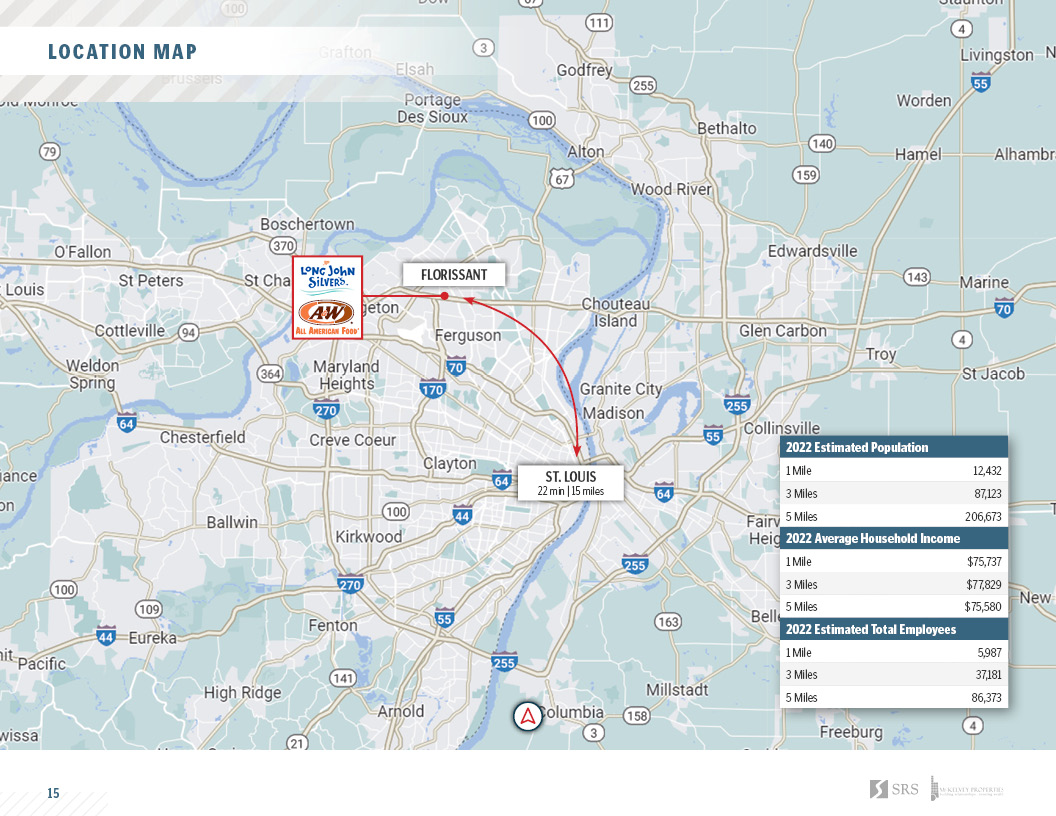Click the Interstate 64 shield near Chesterfield
This screenshot has height=816, width=1056.
coord(126,423)
